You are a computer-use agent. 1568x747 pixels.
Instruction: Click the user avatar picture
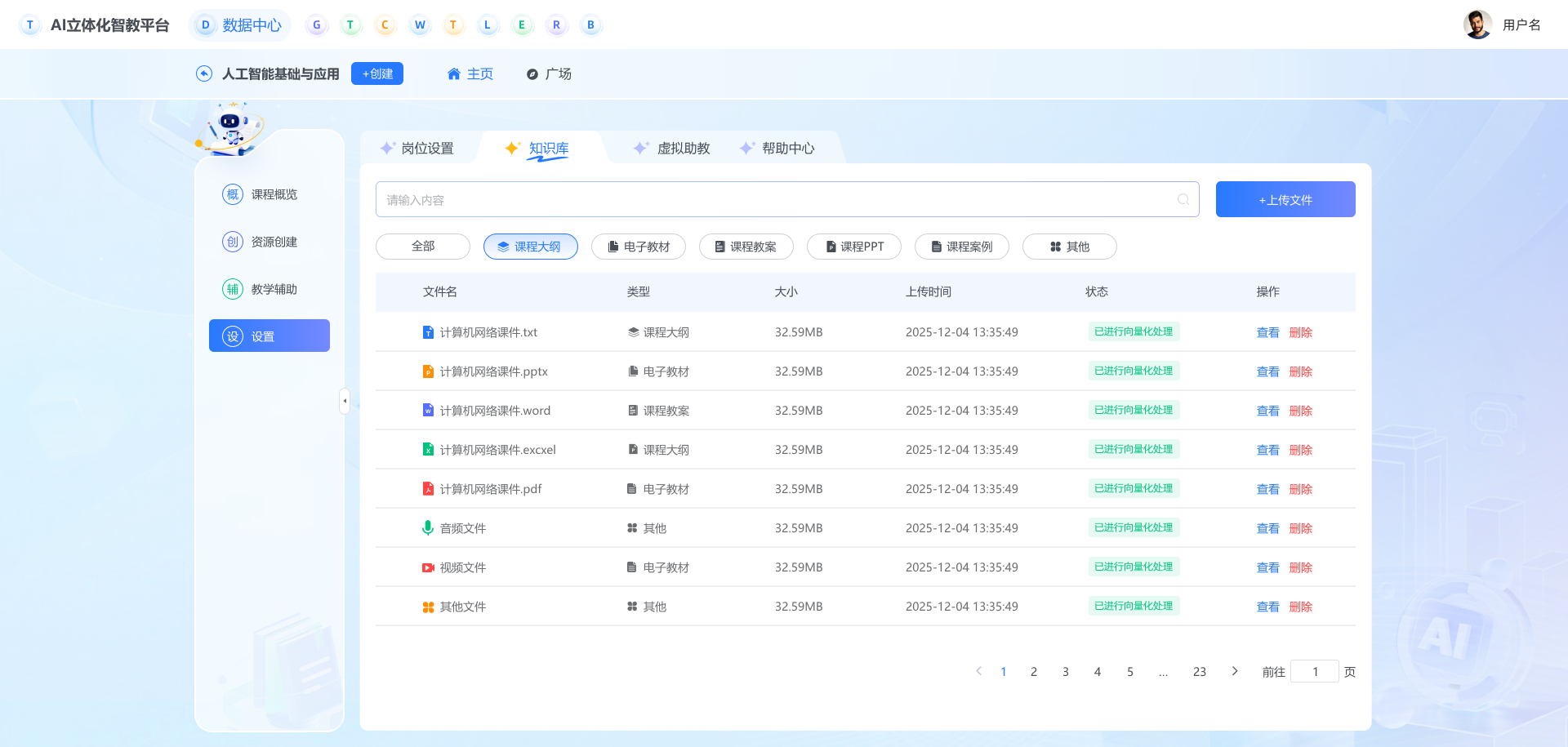1477,24
